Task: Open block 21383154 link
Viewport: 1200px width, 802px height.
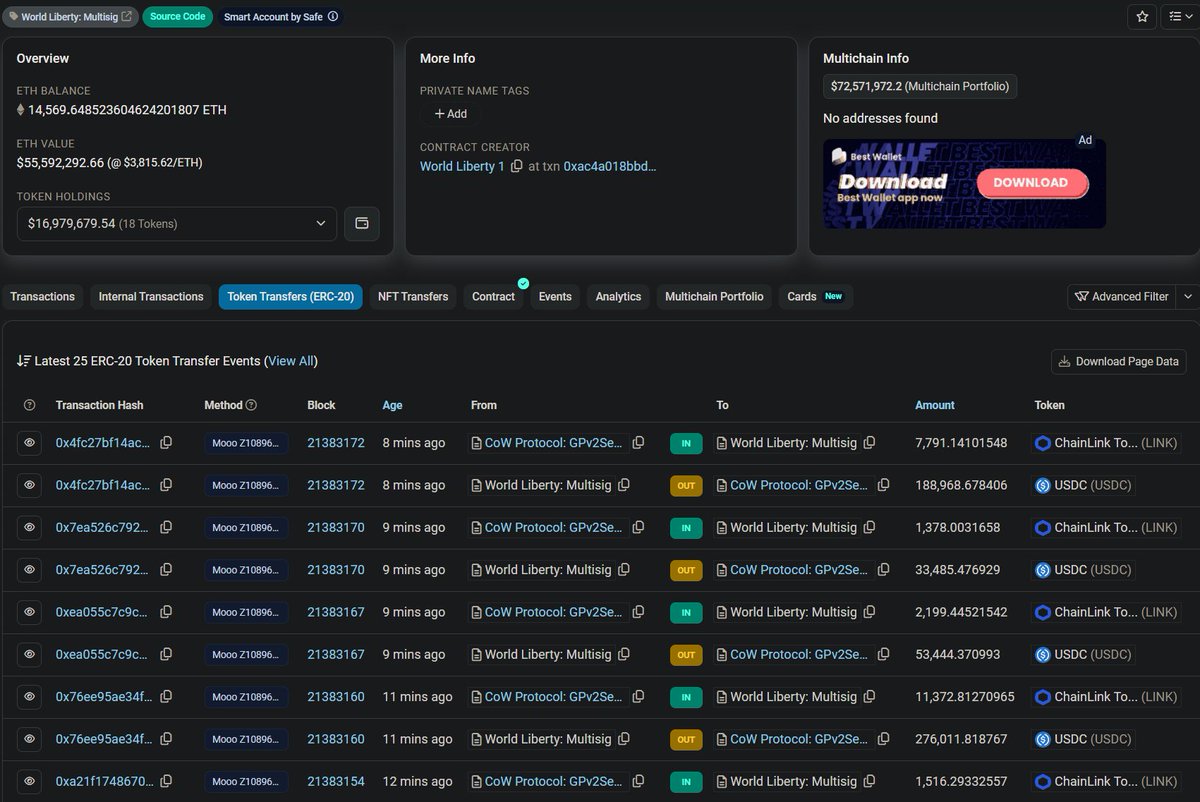Action: [336, 781]
